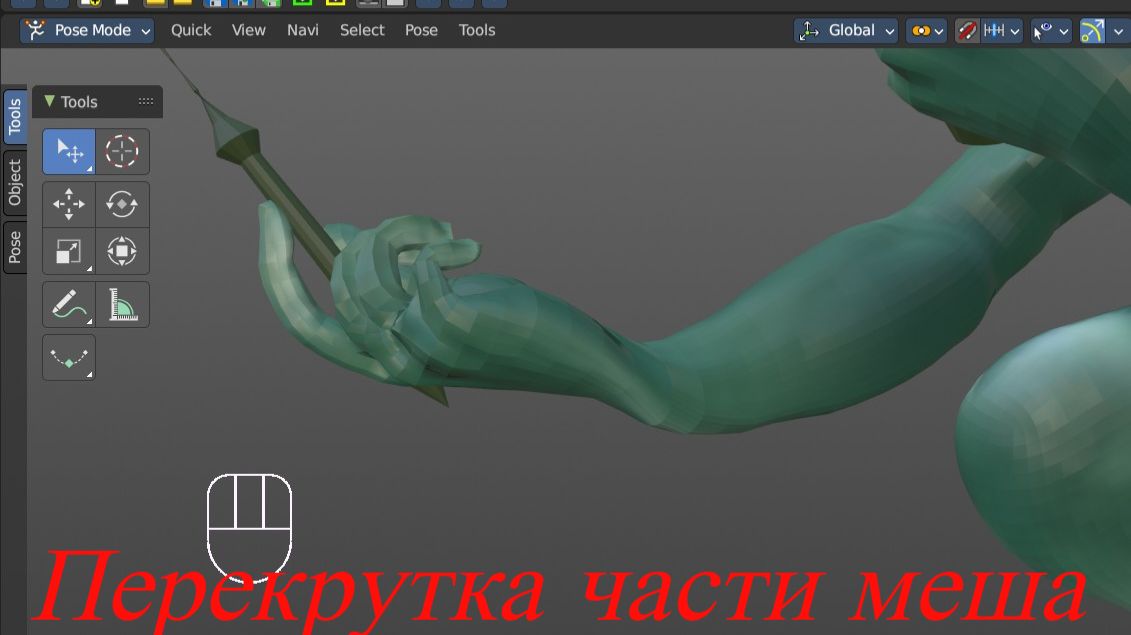Image resolution: width=1131 pixels, height=635 pixels.
Task: Activate the Move tool
Action: click(69, 204)
